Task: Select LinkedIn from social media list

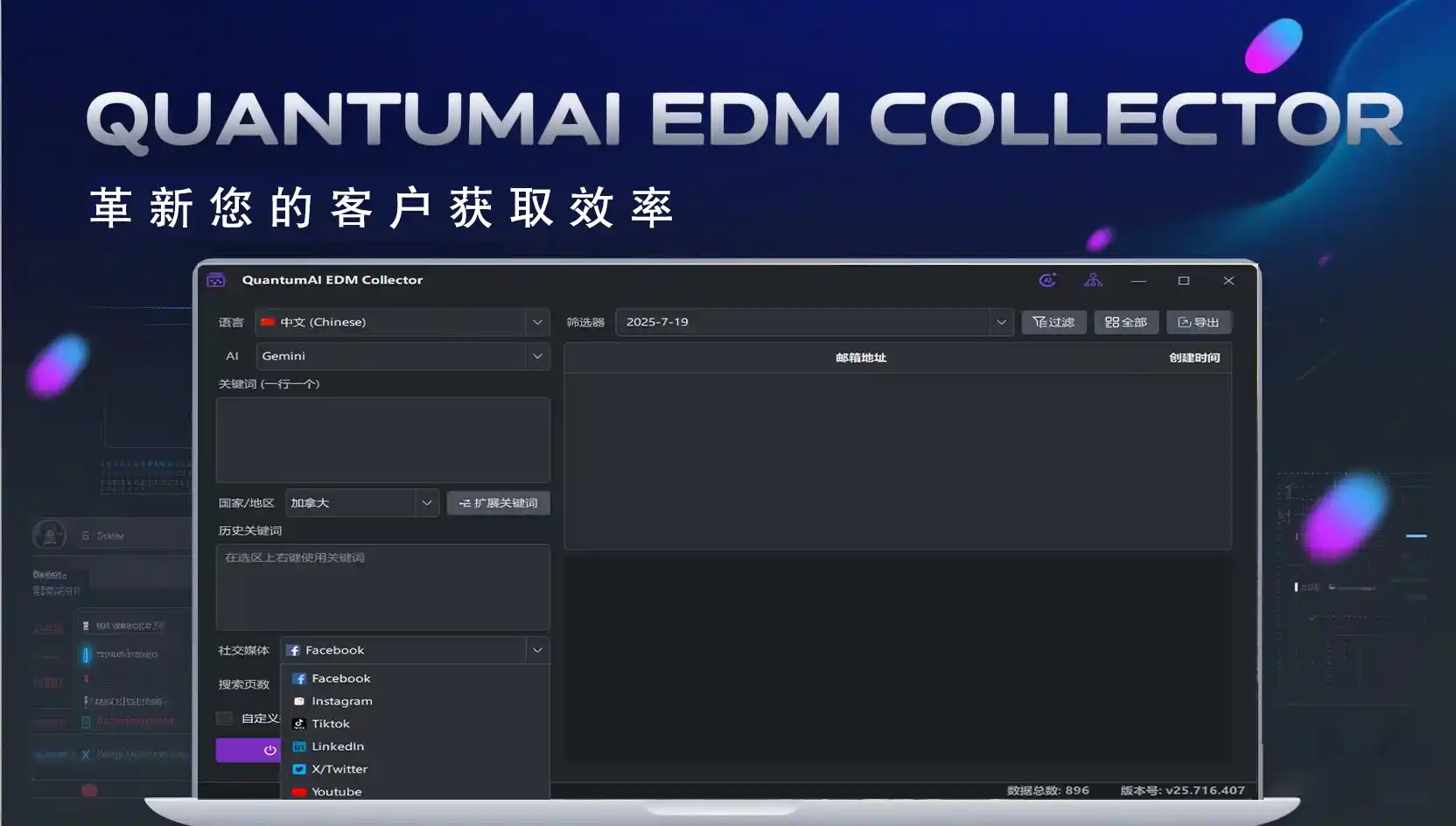Action: 415,746
